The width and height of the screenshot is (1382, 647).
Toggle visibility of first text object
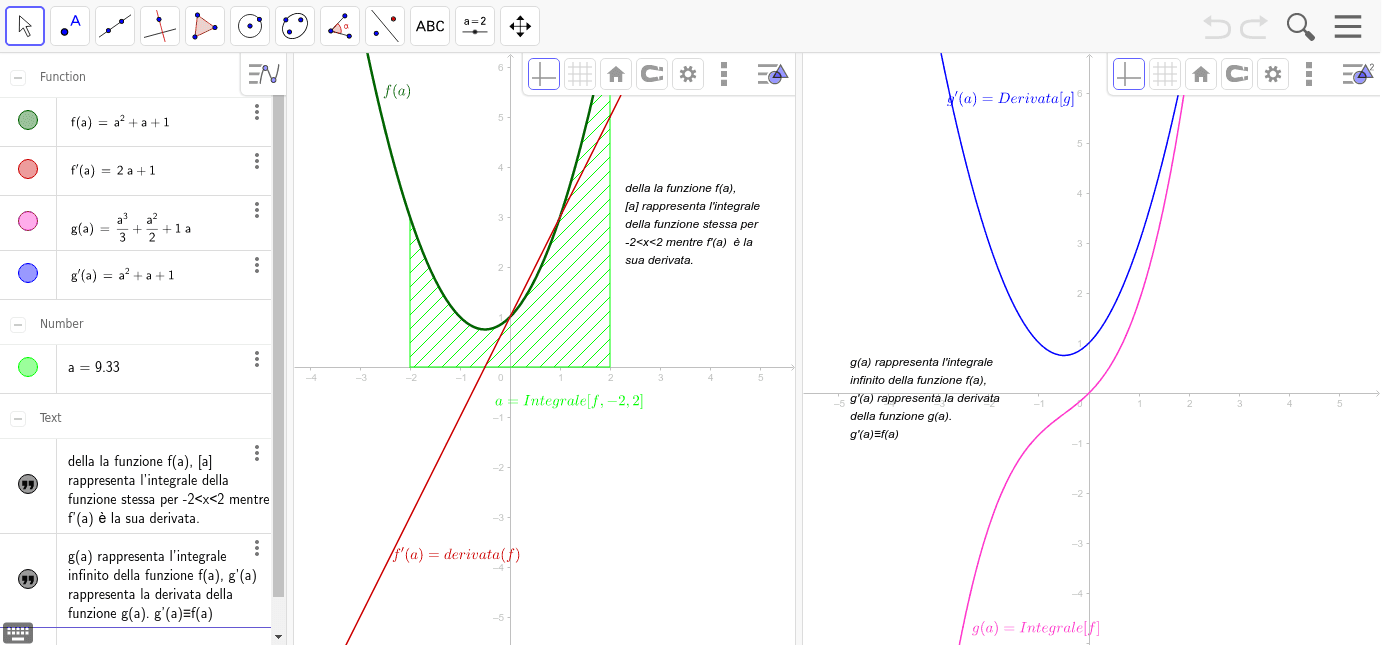pyautogui.click(x=28, y=485)
